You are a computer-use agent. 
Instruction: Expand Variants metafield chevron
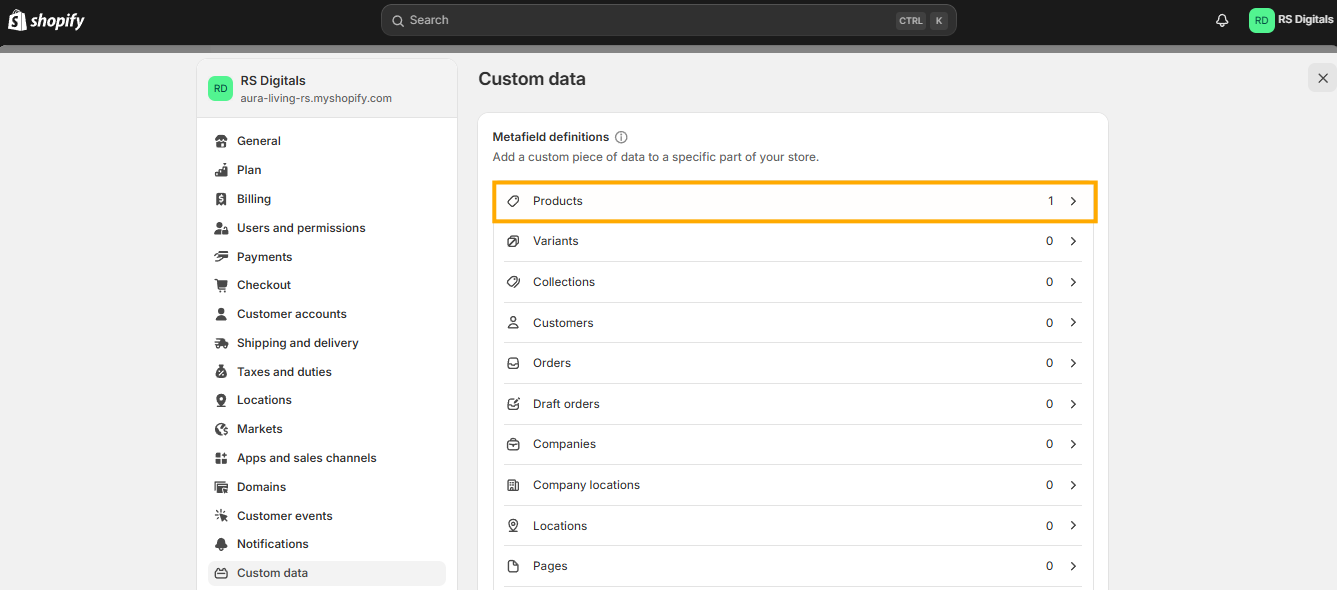click(1073, 241)
